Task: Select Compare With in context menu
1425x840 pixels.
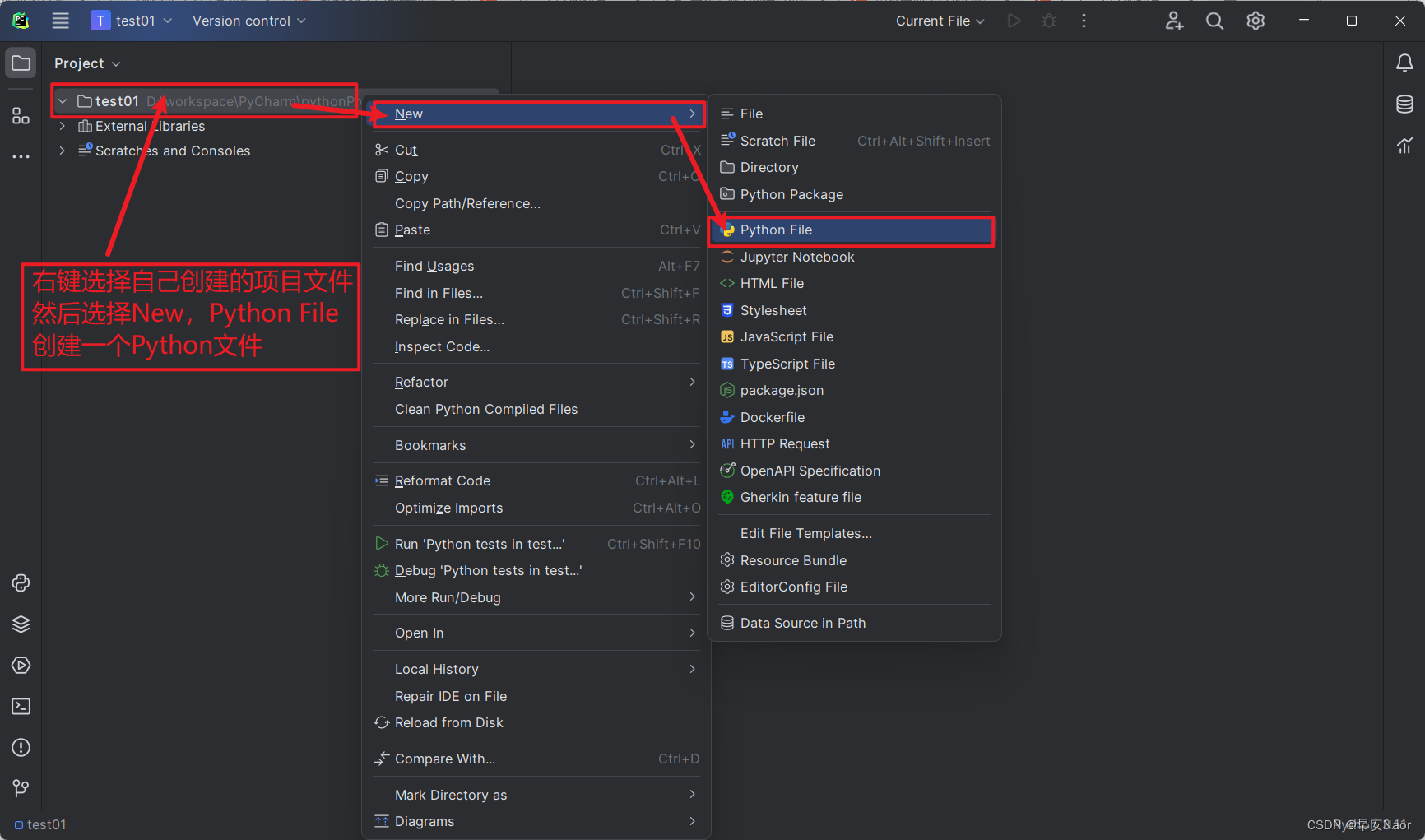Action: (536, 759)
